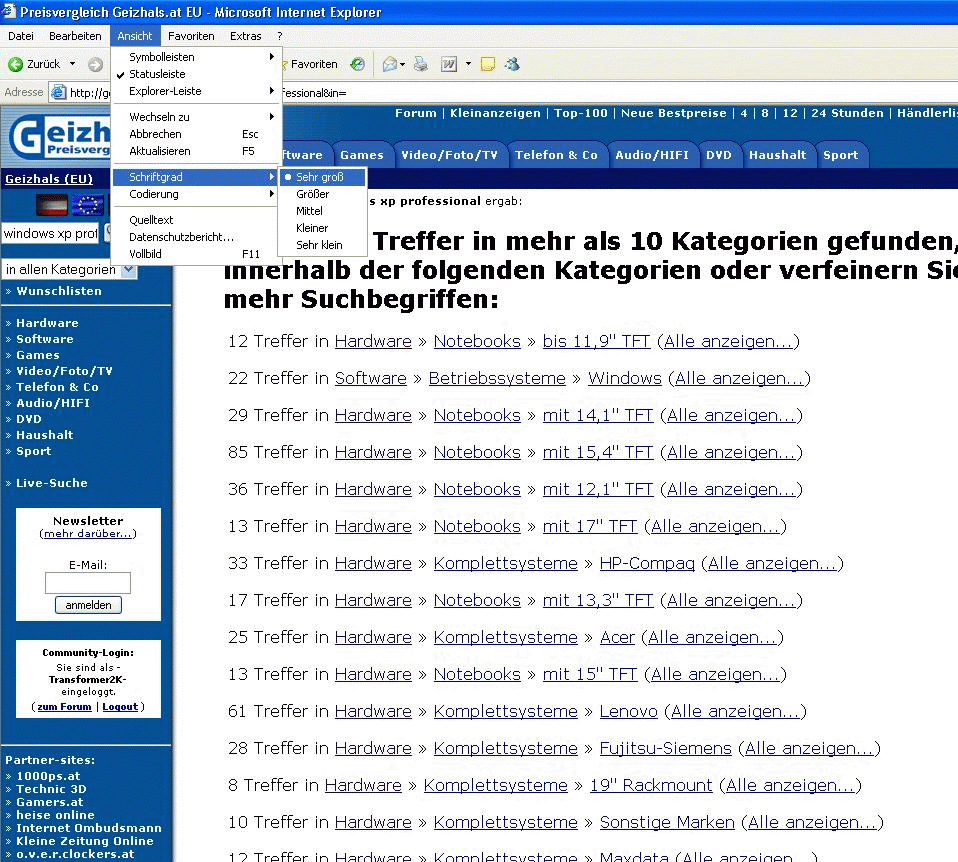Expand the Wechseln zu submenu
958x862 pixels.
point(197,117)
